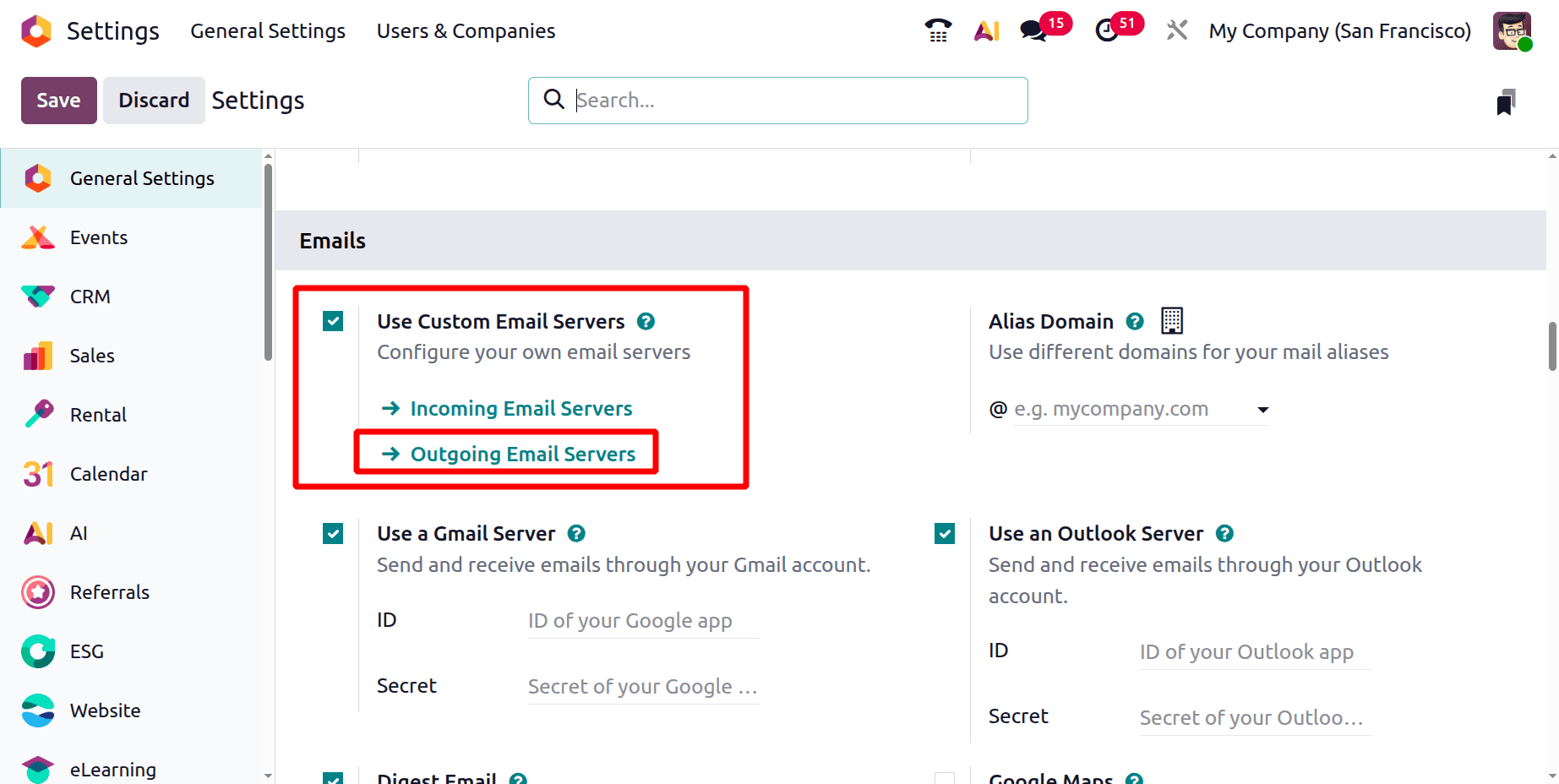Open Calendar settings from the sidebar
The width and height of the screenshot is (1559, 784).
(108, 473)
